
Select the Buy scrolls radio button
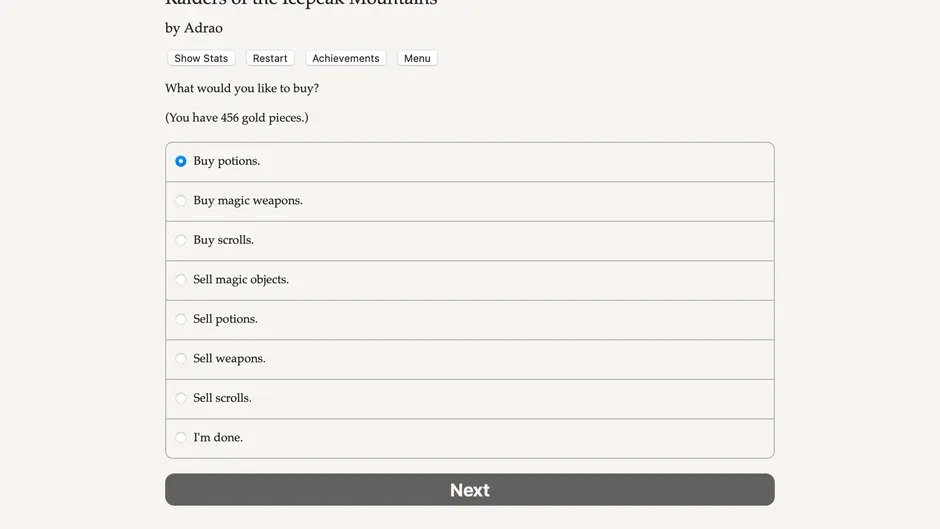(x=180, y=241)
